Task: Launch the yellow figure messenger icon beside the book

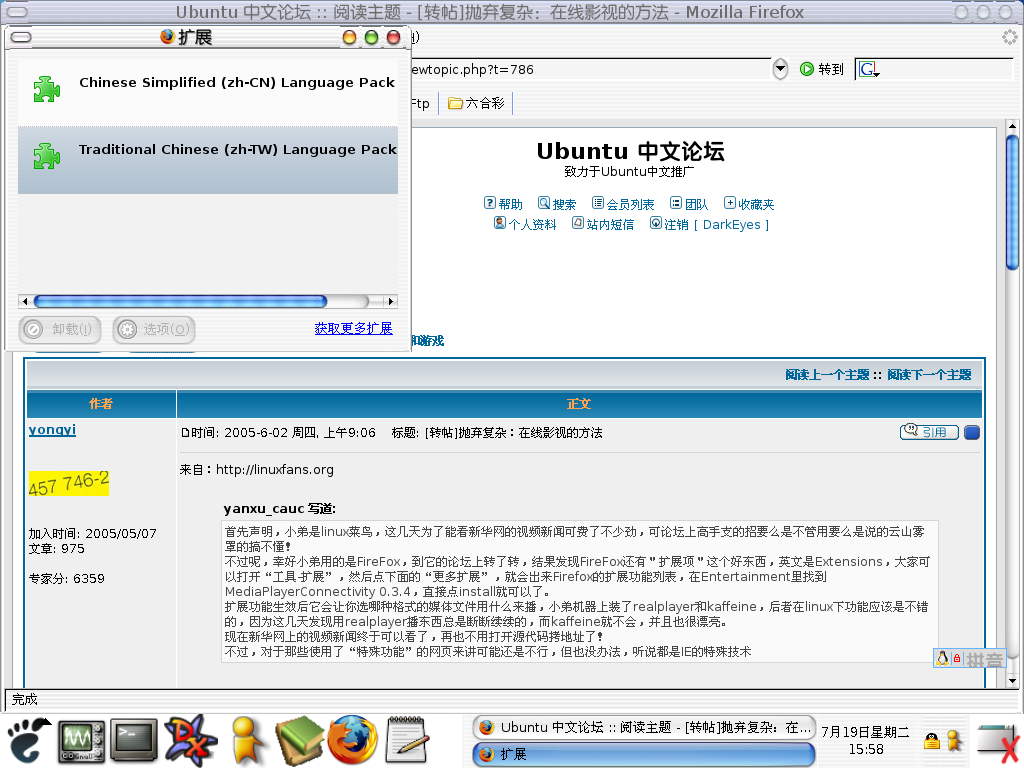Action: [x=248, y=741]
